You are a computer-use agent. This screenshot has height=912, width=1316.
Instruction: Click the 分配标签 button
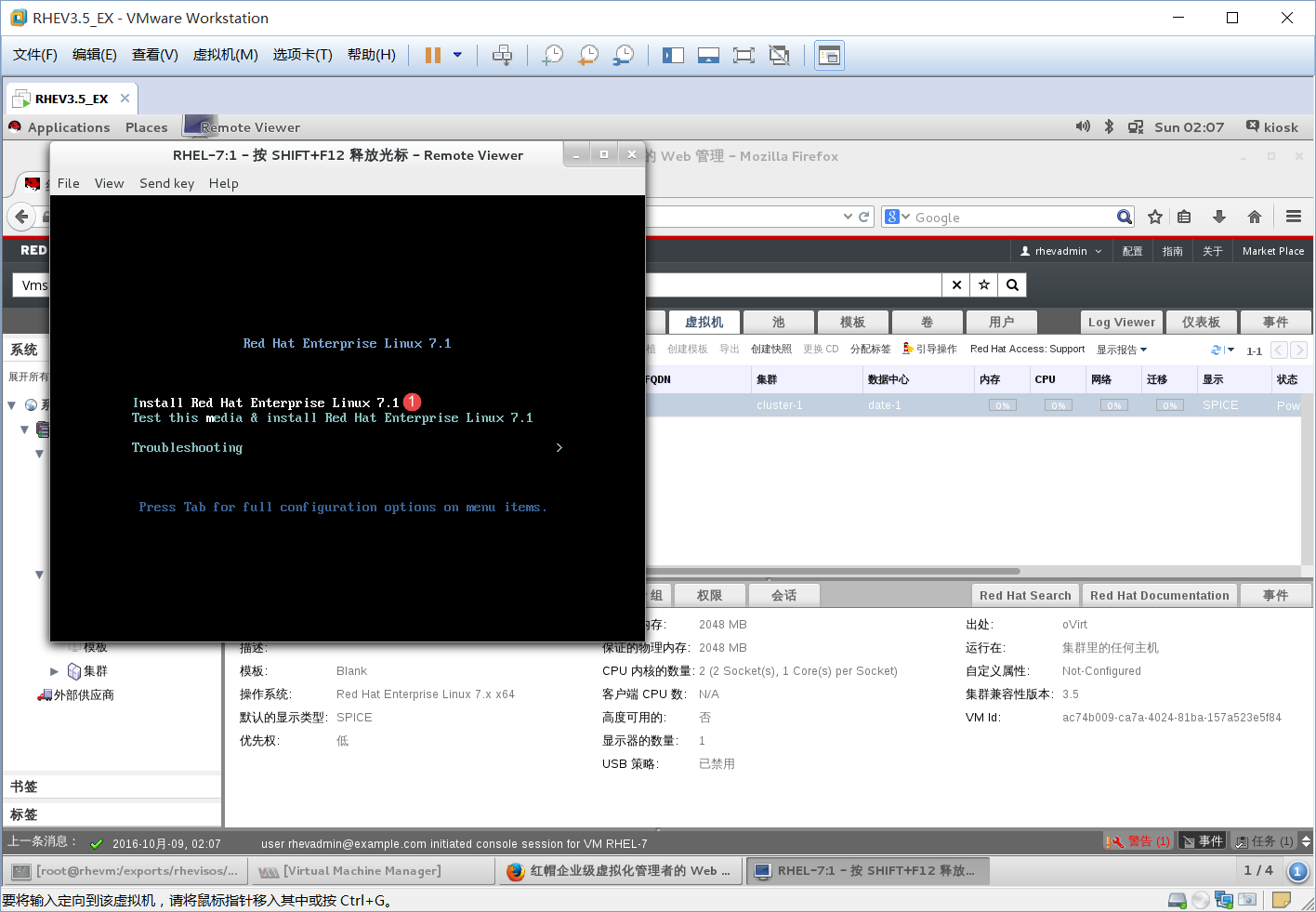[871, 350]
